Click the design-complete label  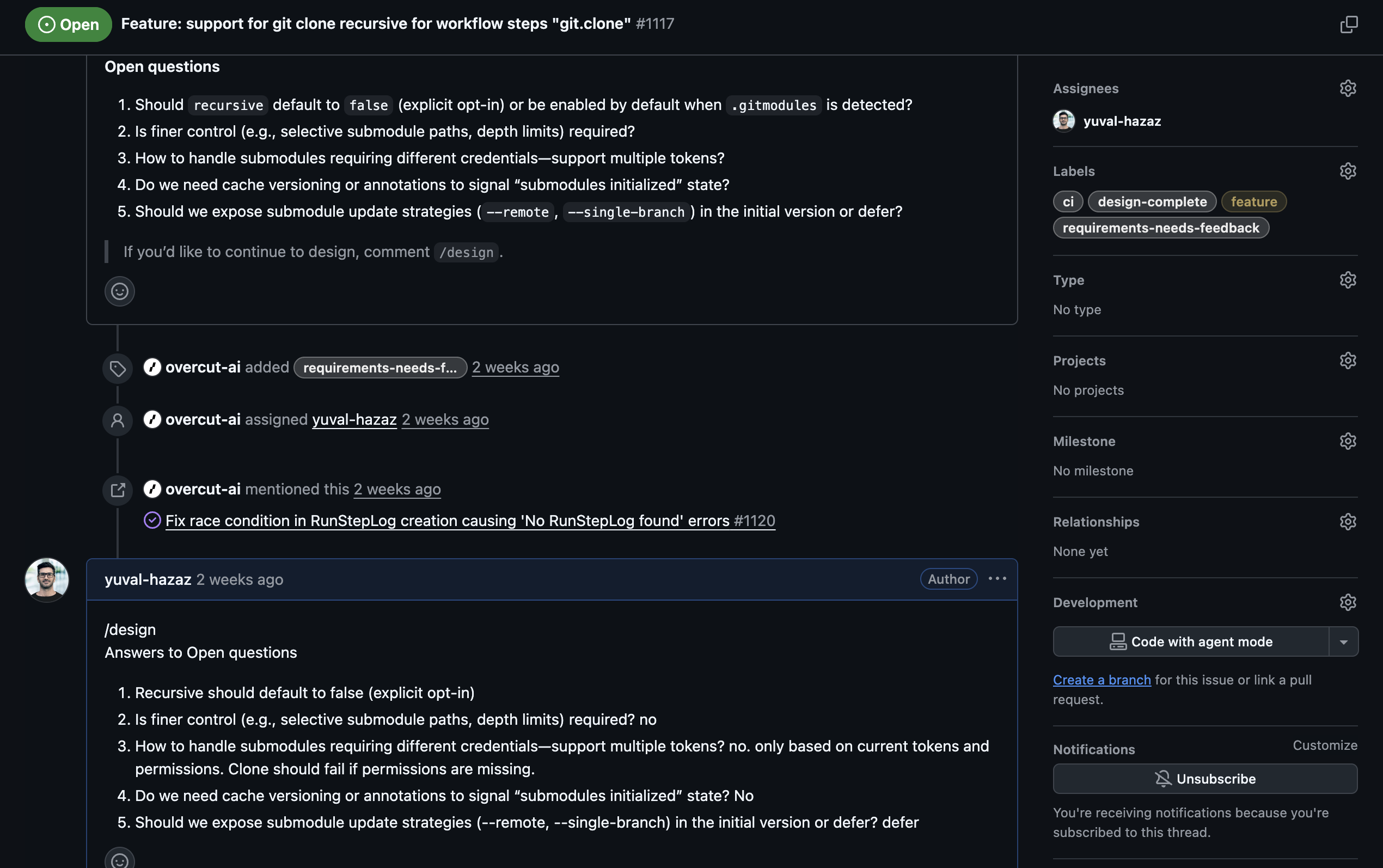[x=1152, y=201]
